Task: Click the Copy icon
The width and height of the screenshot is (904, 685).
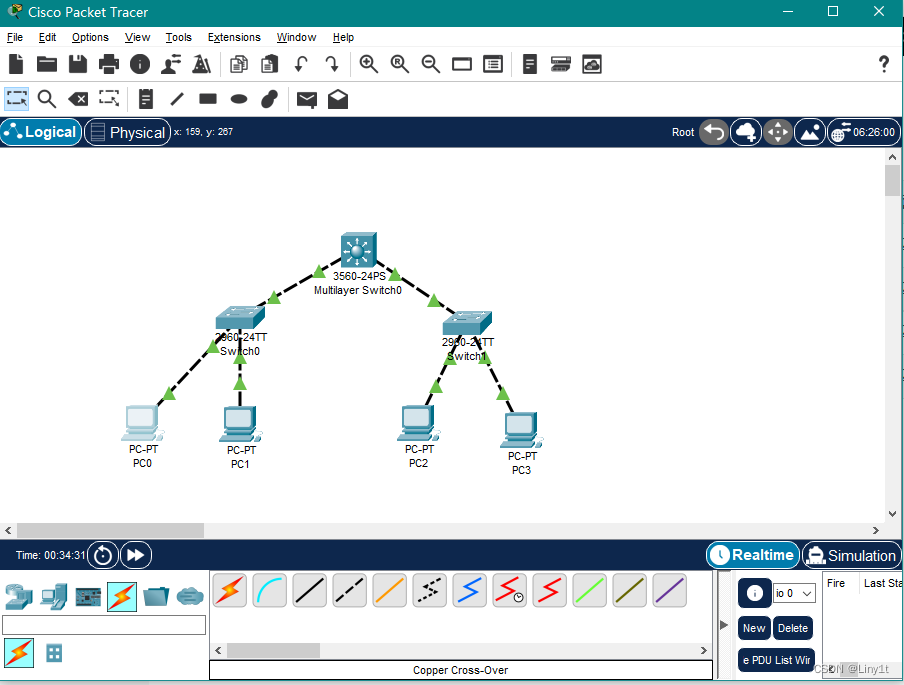Action: pos(239,64)
